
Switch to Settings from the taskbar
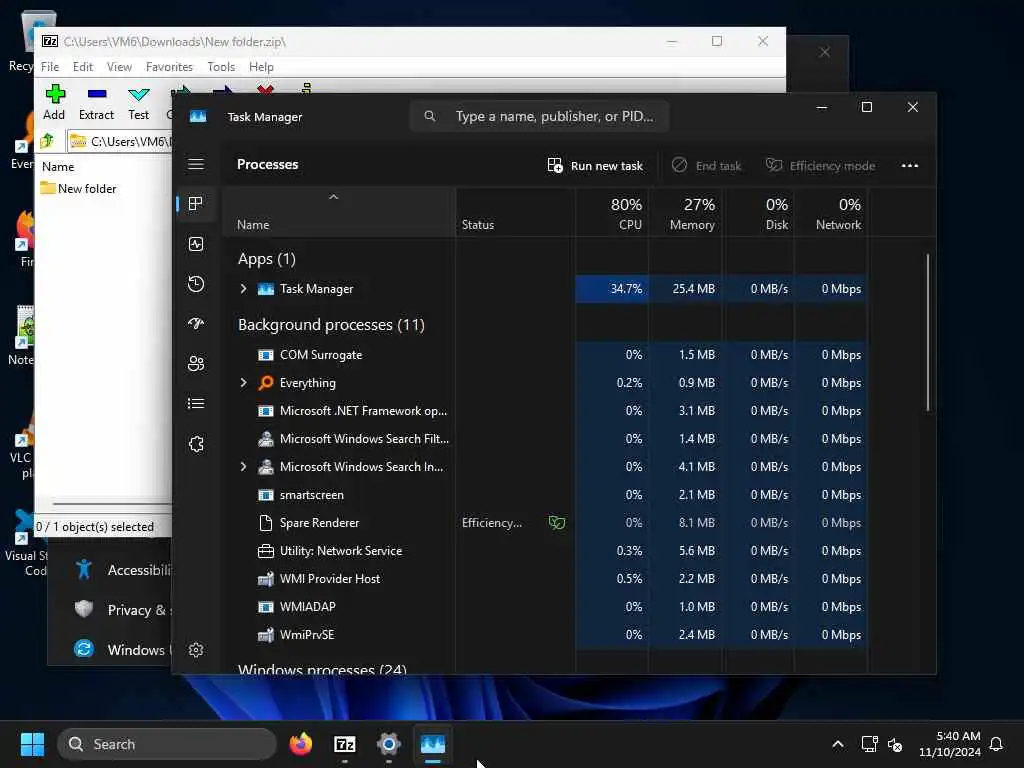click(x=389, y=744)
